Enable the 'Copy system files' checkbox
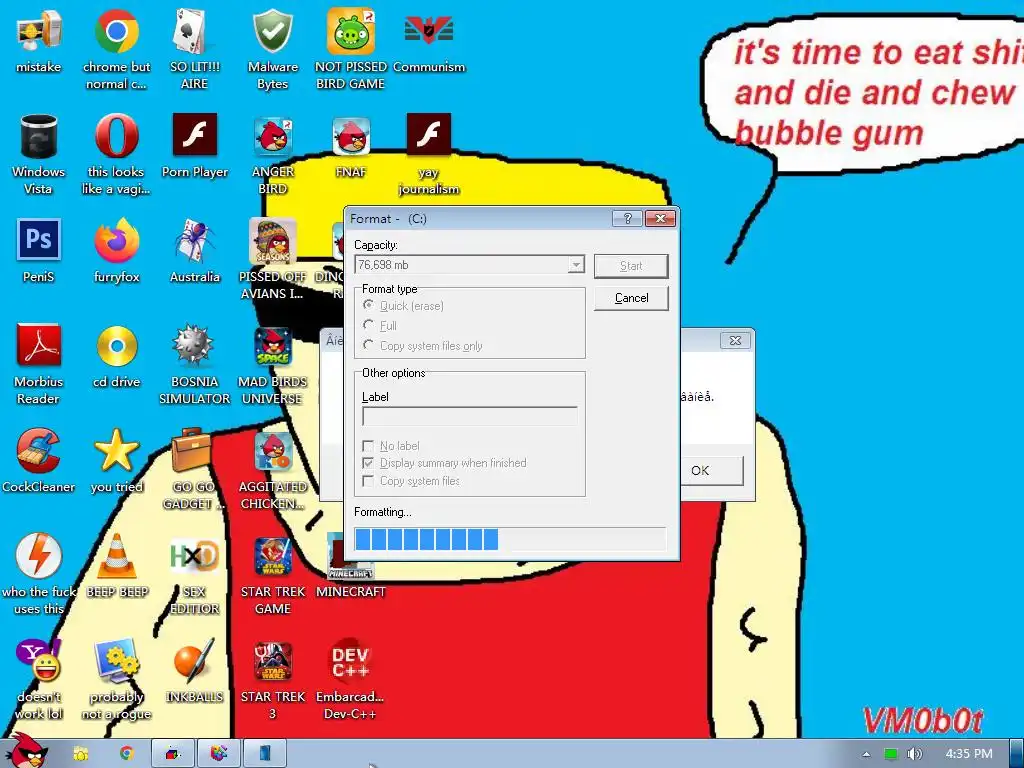Viewport: 1024px width, 768px height. point(368,481)
